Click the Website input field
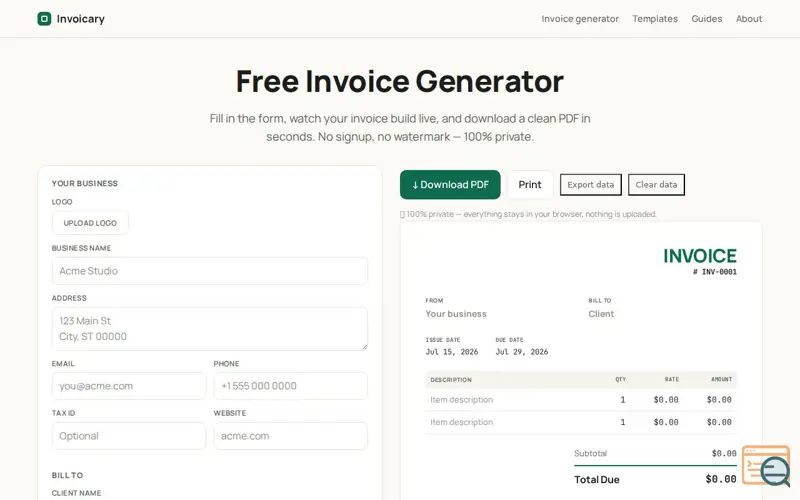Viewport: 800px width, 500px height. pyautogui.click(x=290, y=436)
